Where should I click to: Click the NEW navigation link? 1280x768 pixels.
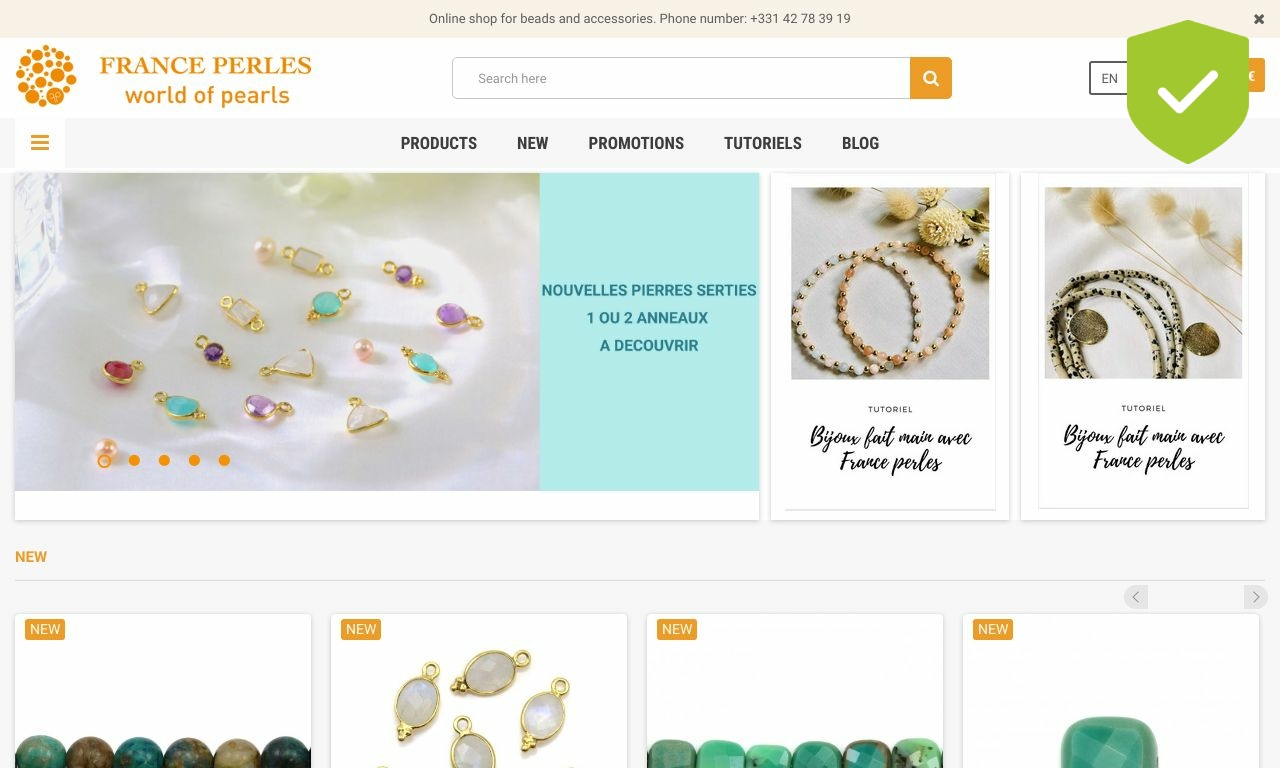(x=532, y=143)
